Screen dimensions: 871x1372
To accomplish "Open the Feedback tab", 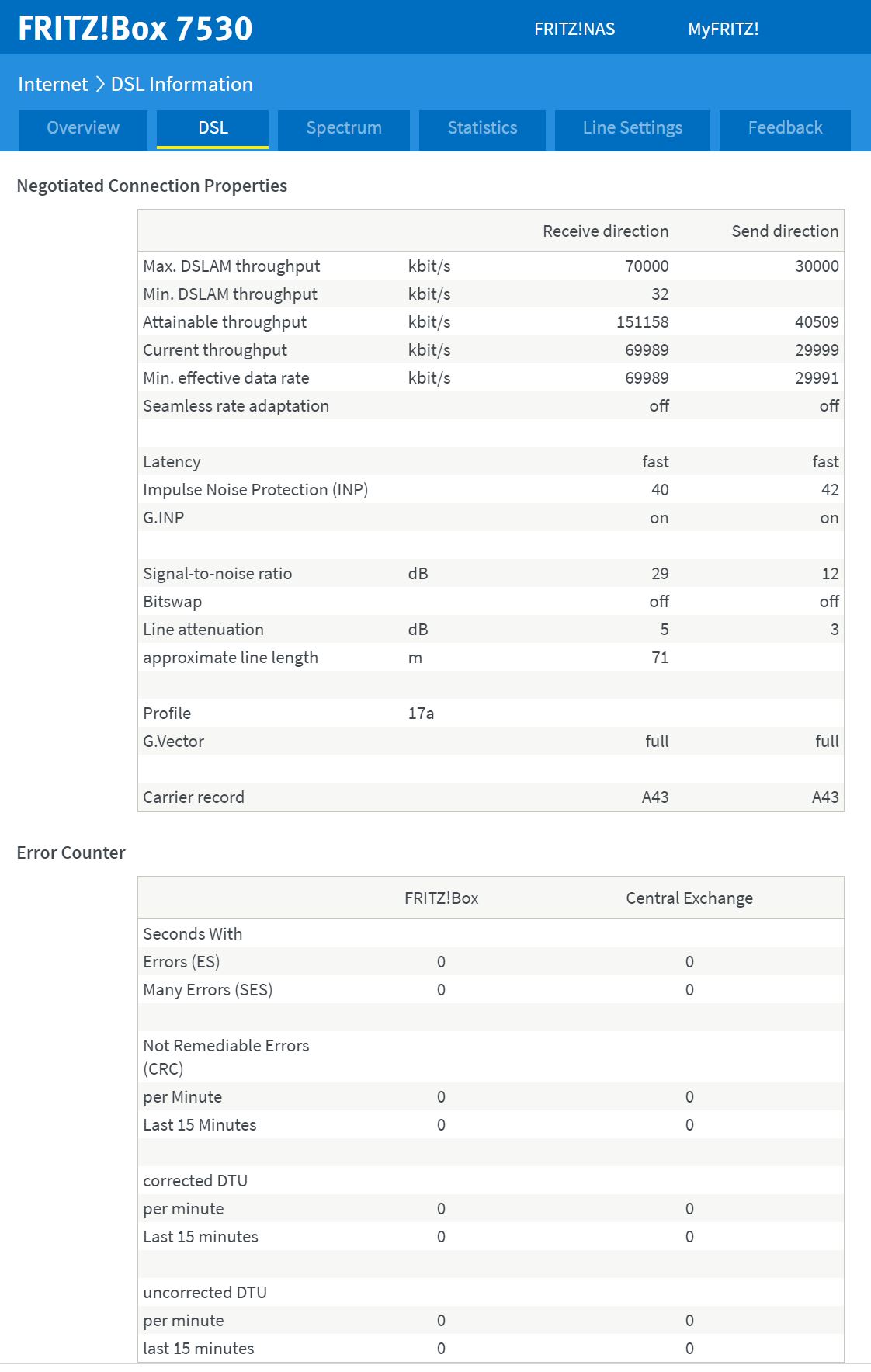I will 785,128.
